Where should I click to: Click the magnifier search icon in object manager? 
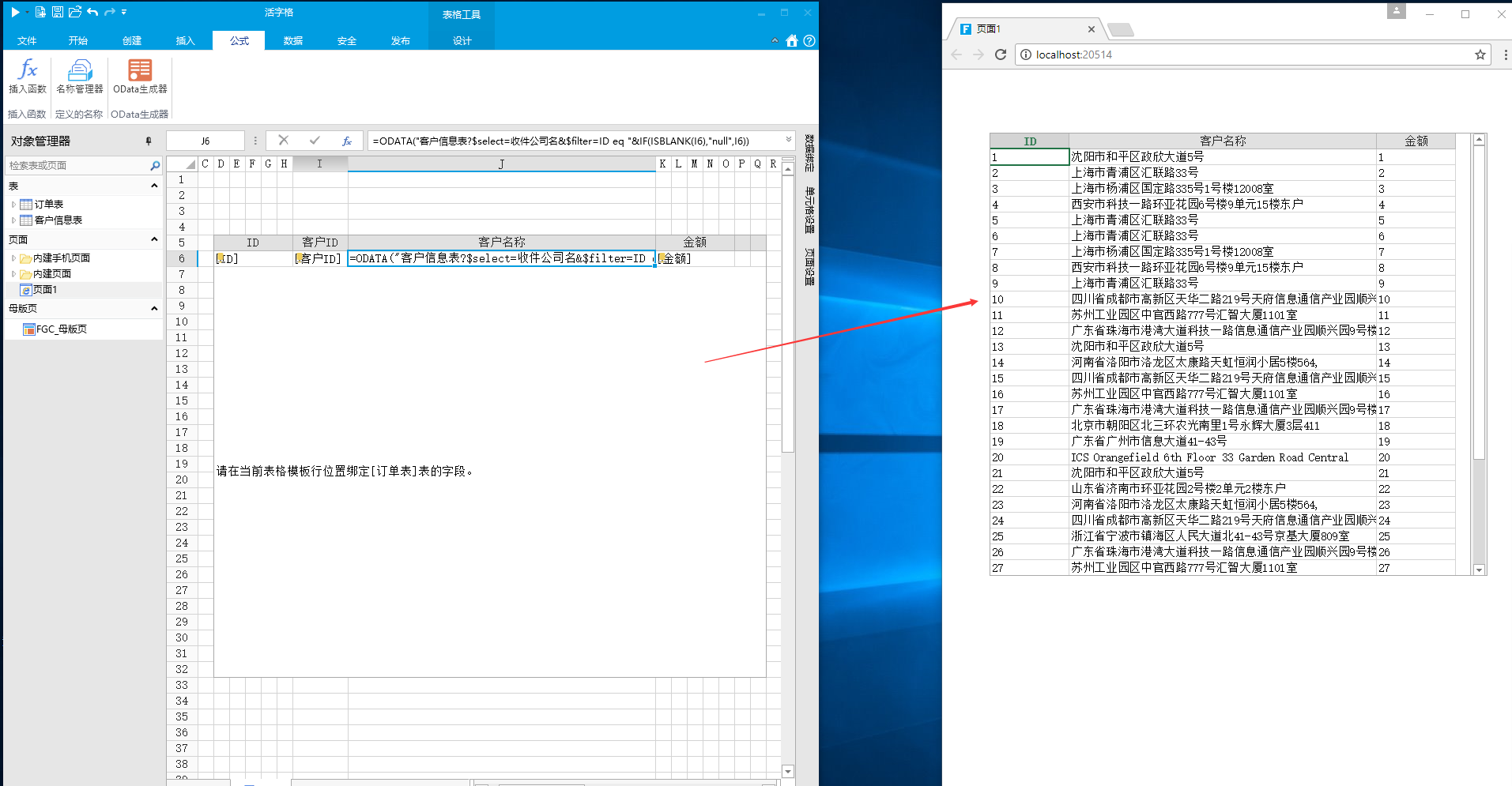(x=155, y=165)
